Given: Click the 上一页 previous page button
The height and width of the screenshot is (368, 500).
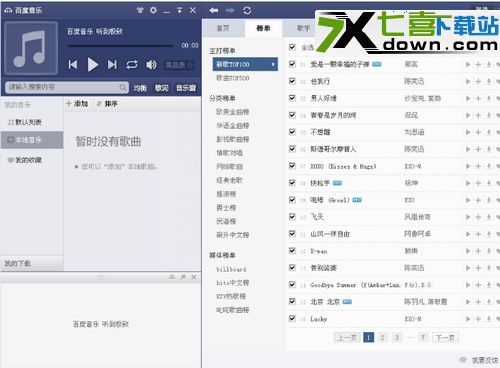Looking at the screenshot, I should click(x=347, y=338).
